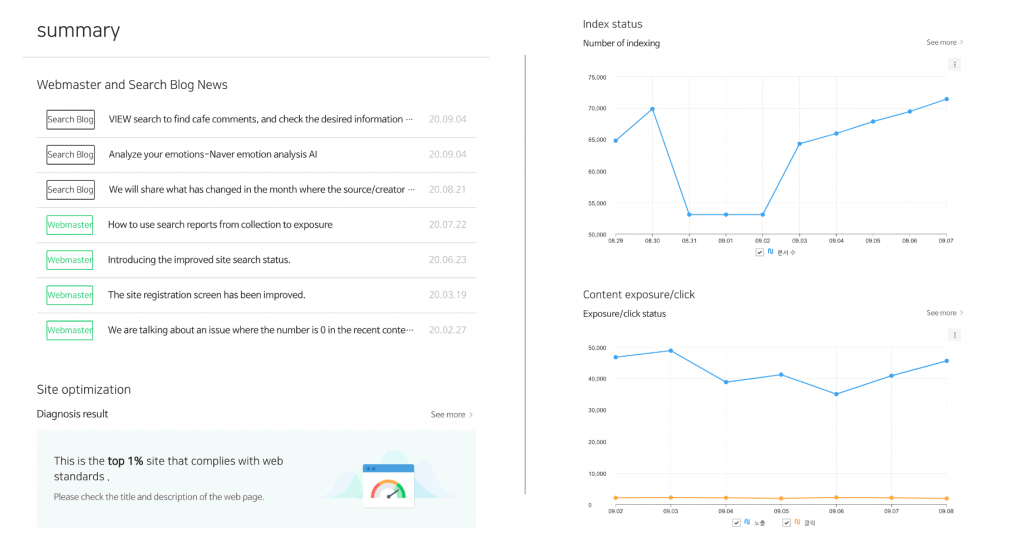
Task: Click 'Please check the title and description' text
Action: (159, 497)
